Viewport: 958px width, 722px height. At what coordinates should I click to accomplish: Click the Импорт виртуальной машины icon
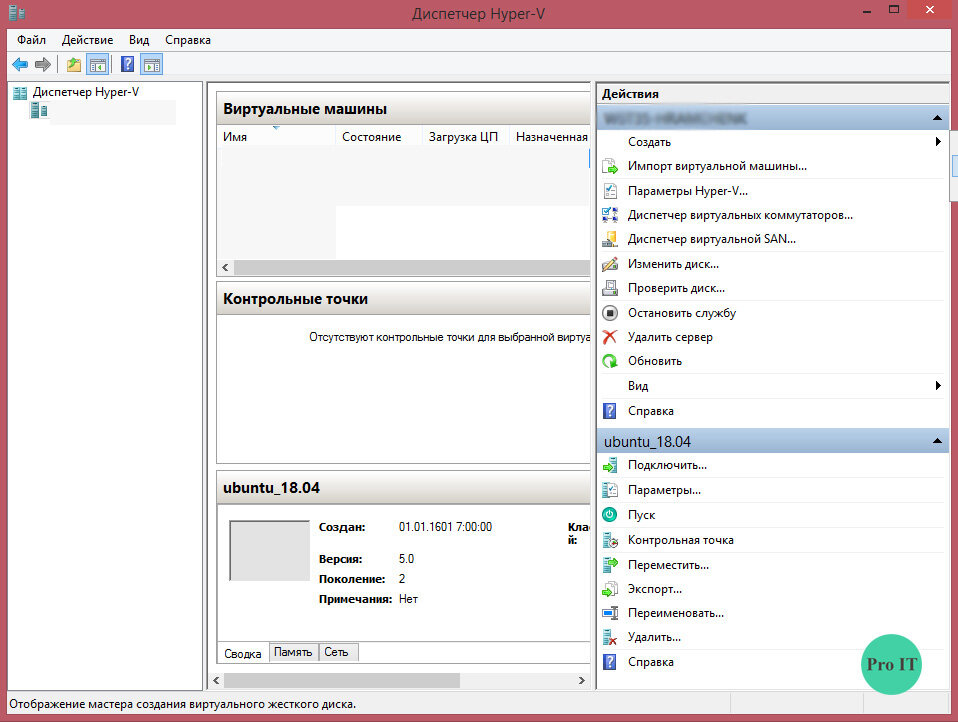[x=610, y=166]
